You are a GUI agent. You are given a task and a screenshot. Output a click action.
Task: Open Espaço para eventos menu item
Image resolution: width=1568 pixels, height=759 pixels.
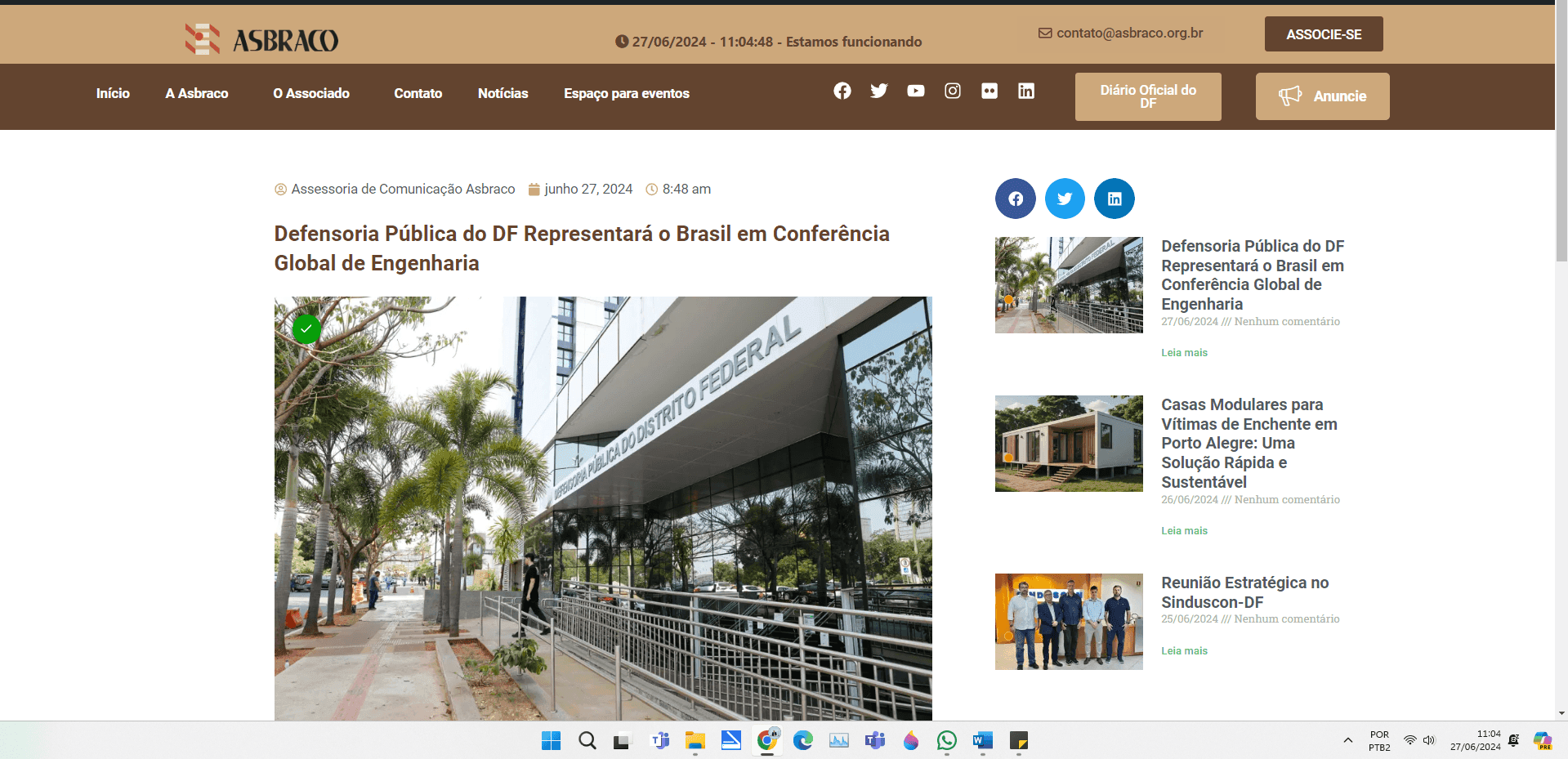(x=627, y=93)
